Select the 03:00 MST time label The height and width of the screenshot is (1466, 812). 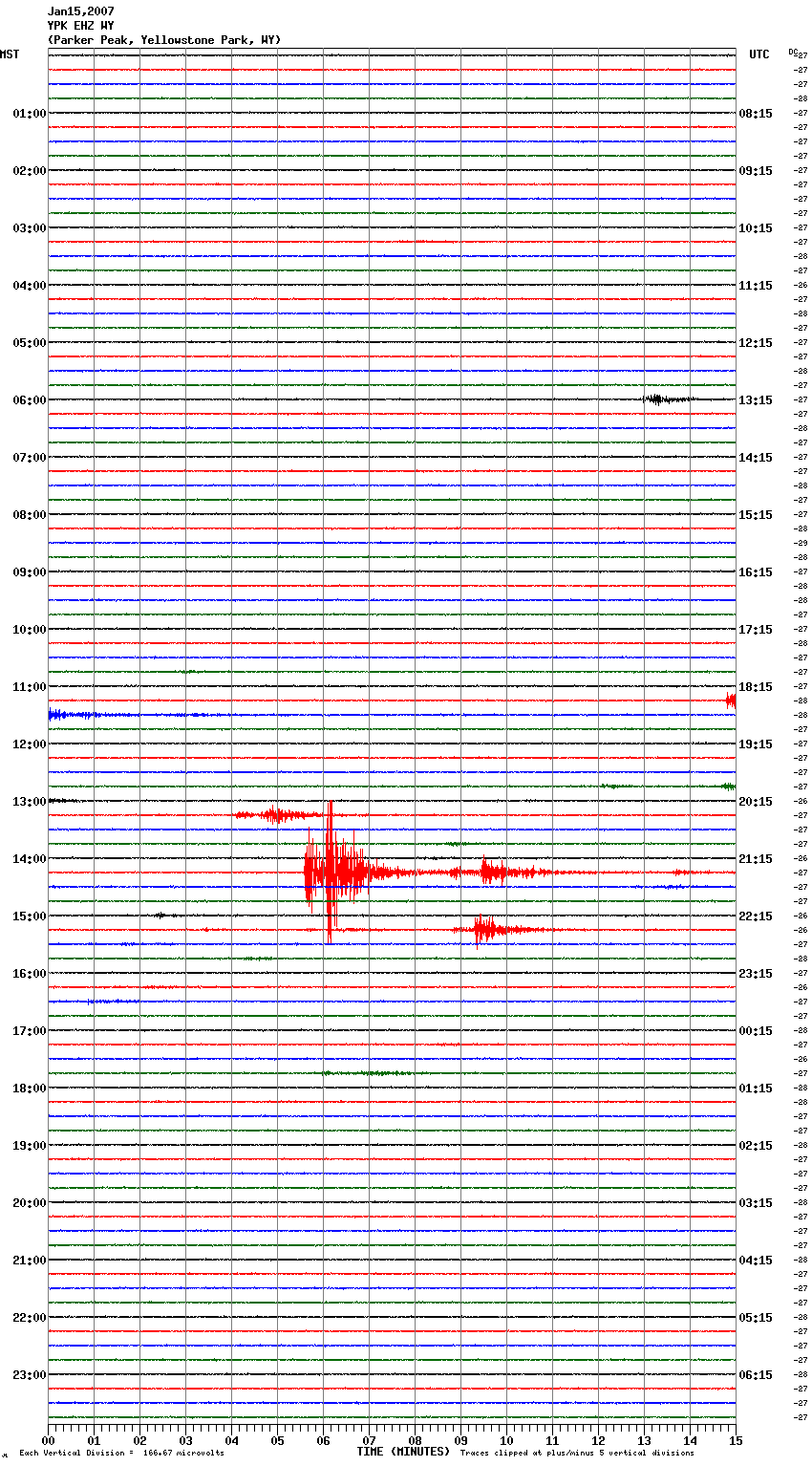click(30, 228)
